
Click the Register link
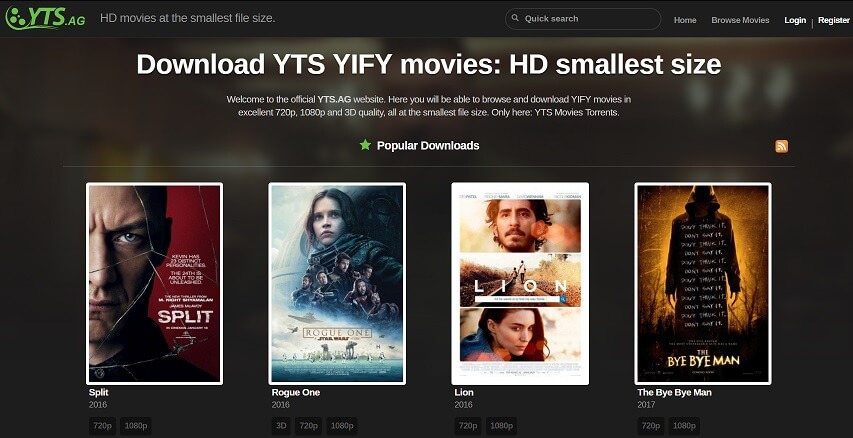click(833, 20)
